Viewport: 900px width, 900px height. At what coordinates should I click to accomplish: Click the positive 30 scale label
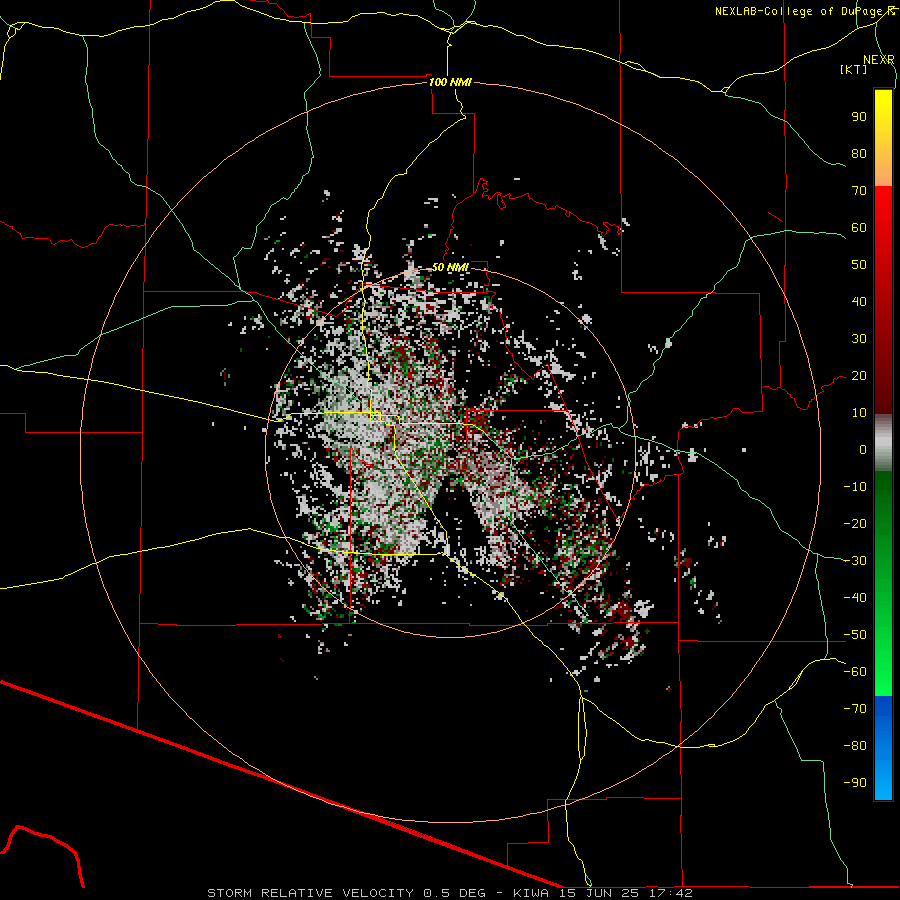[859, 339]
